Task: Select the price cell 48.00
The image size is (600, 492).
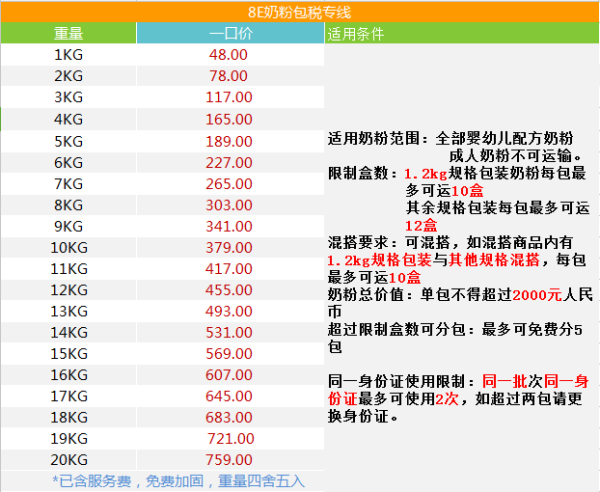Action: coord(230,55)
